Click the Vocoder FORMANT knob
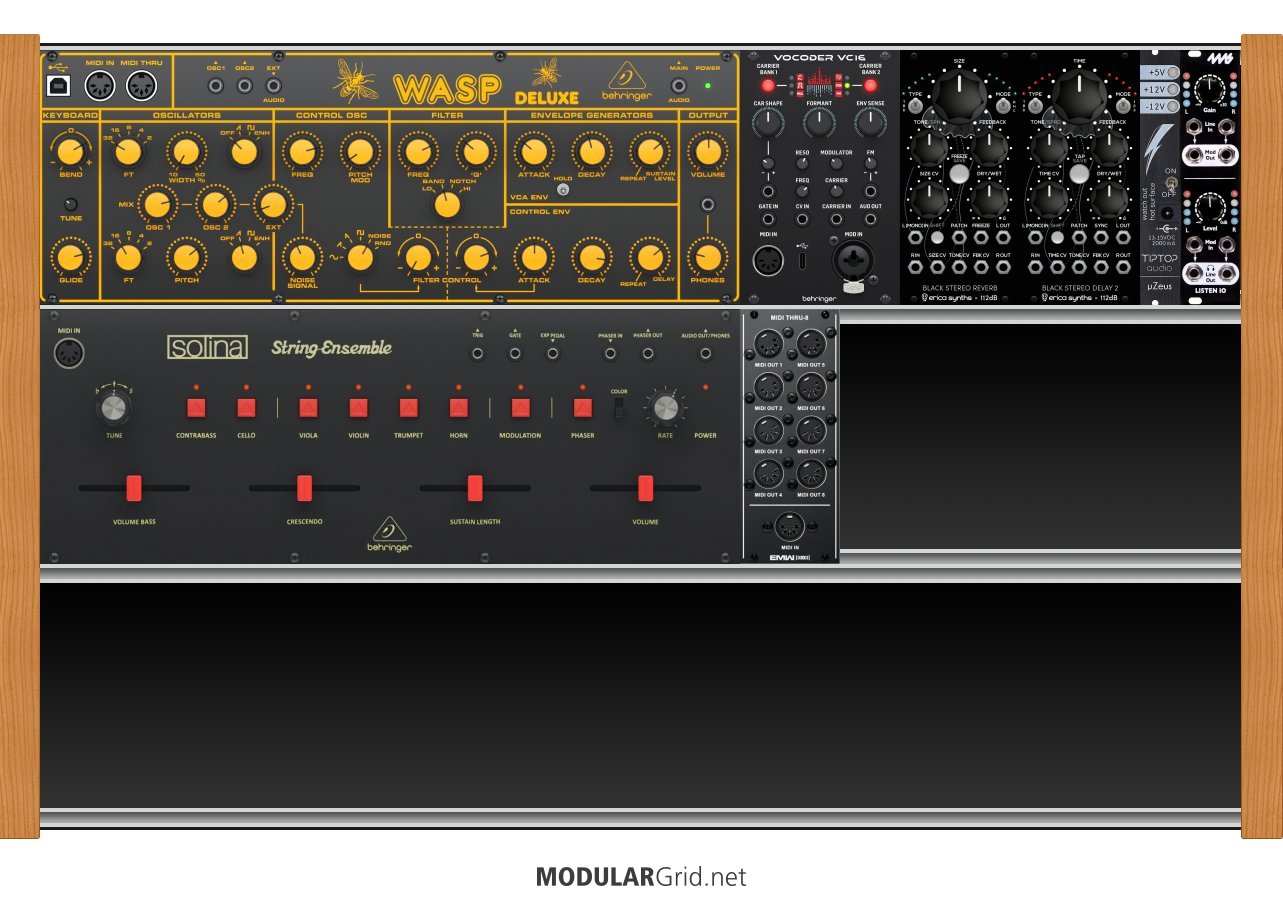1283x898 pixels. [x=819, y=122]
